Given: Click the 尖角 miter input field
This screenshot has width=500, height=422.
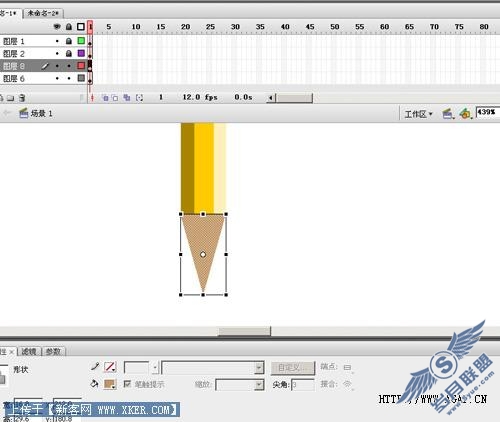Looking at the screenshot, I should (303, 385).
